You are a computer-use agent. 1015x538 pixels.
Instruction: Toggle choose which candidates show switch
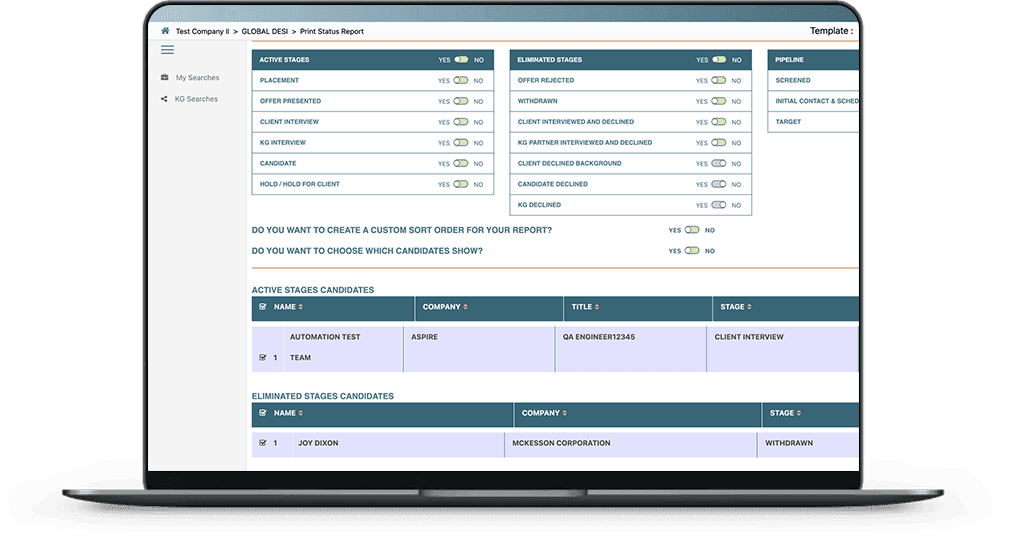[x=692, y=251]
